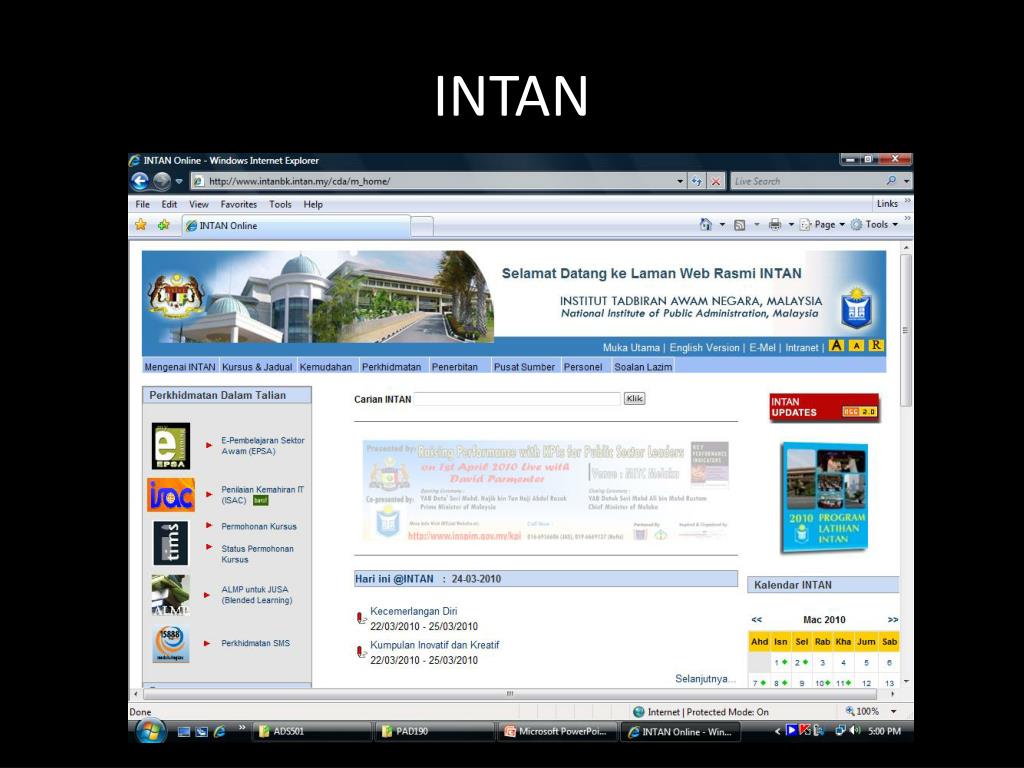Click the RSS Feeds icon
Screen dimensions: 1024x768
tap(739, 225)
